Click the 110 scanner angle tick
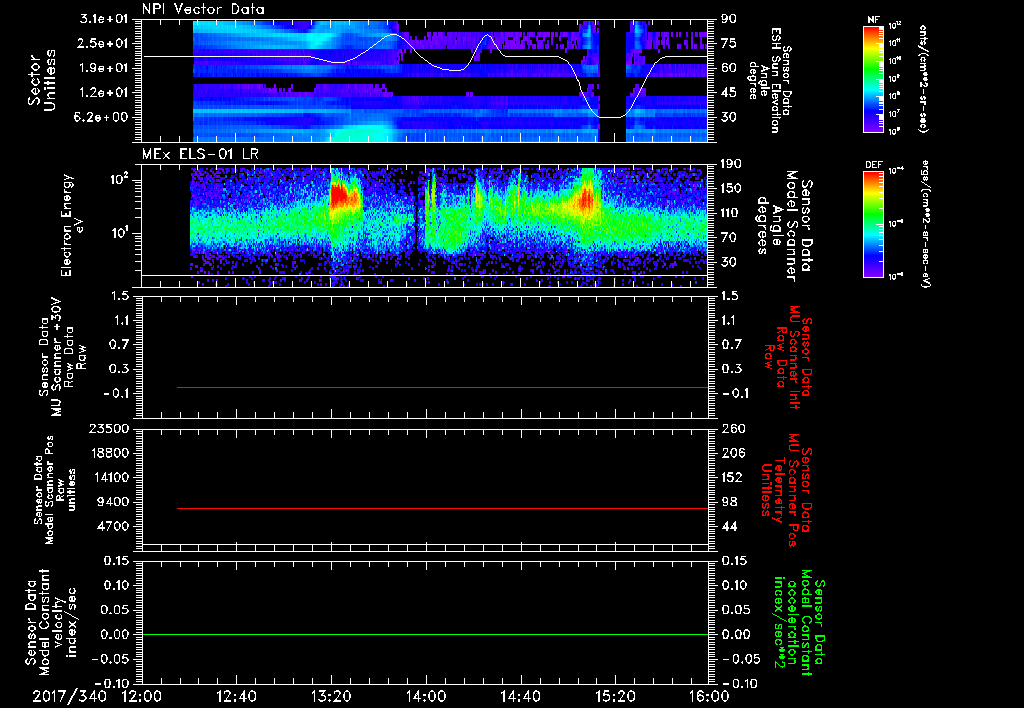The width and height of the screenshot is (1024, 708). [731, 213]
